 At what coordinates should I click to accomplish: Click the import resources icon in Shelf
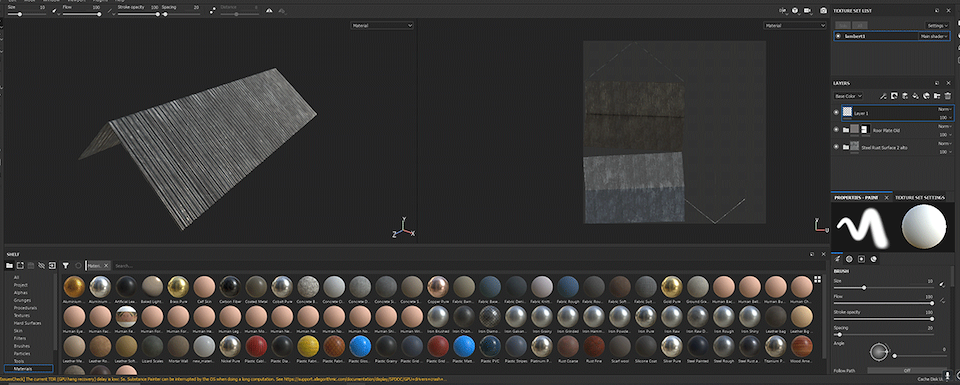pyautogui.click(x=52, y=266)
